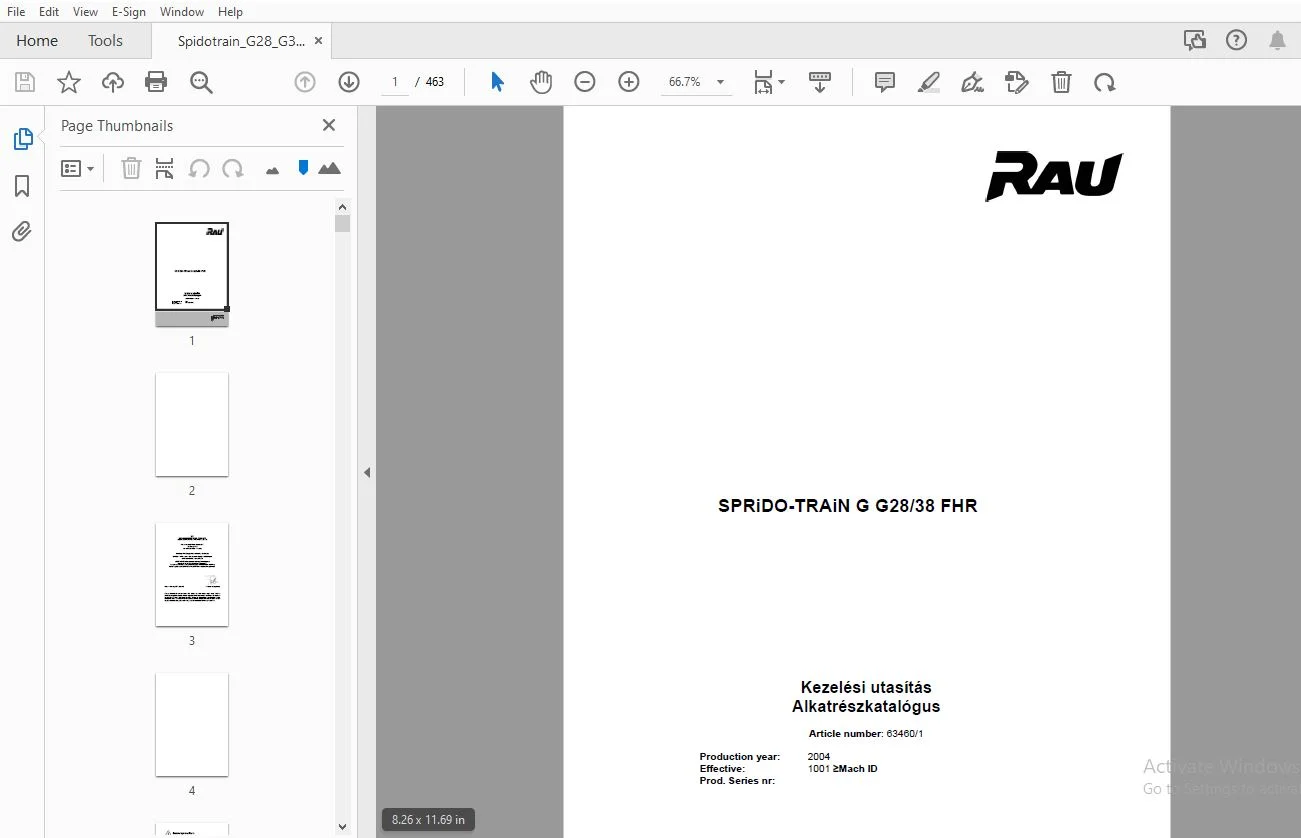Activate the Hand pan tool
This screenshot has width=1301, height=838.
pos(541,82)
